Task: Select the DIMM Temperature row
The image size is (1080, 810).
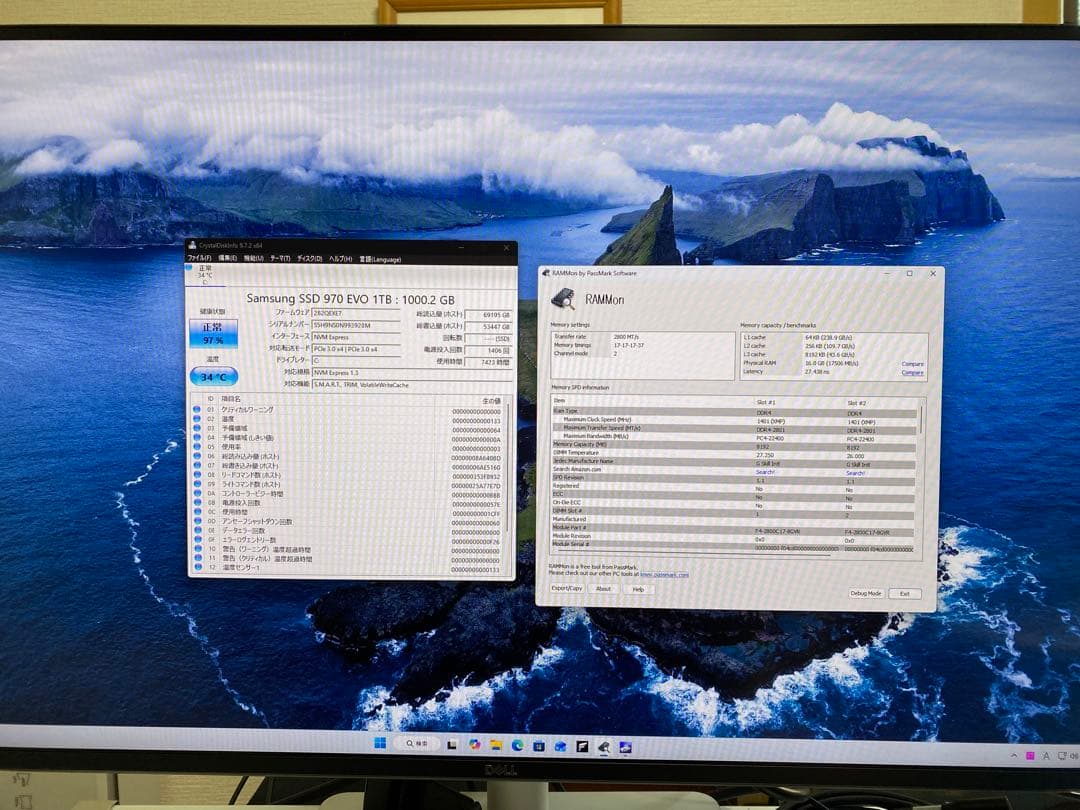Action: tap(734, 454)
